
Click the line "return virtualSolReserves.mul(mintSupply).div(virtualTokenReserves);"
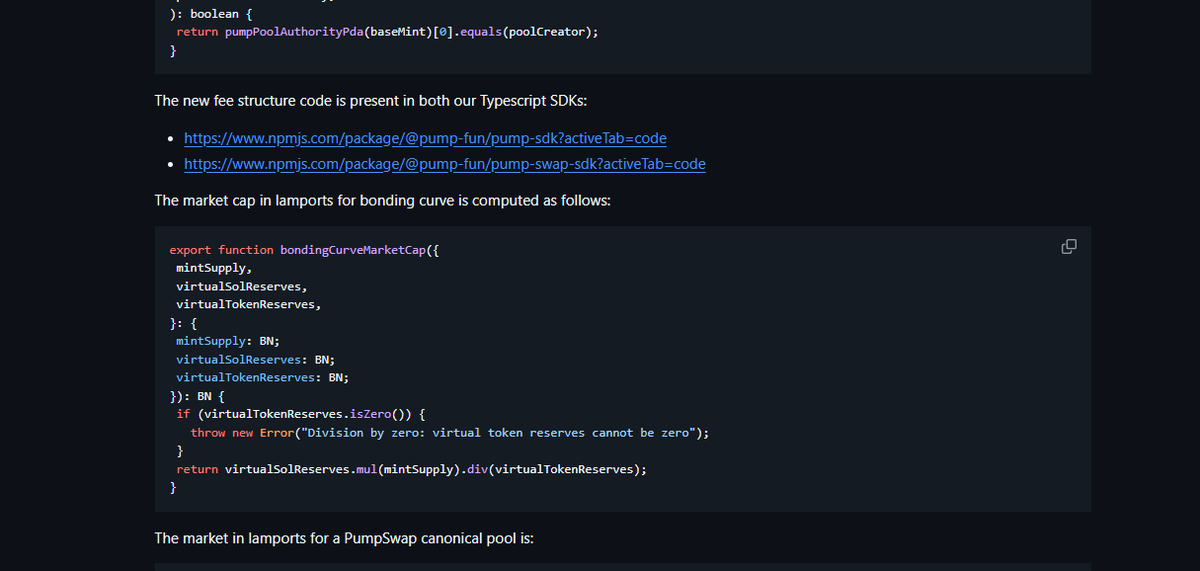pyautogui.click(x=411, y=469)
